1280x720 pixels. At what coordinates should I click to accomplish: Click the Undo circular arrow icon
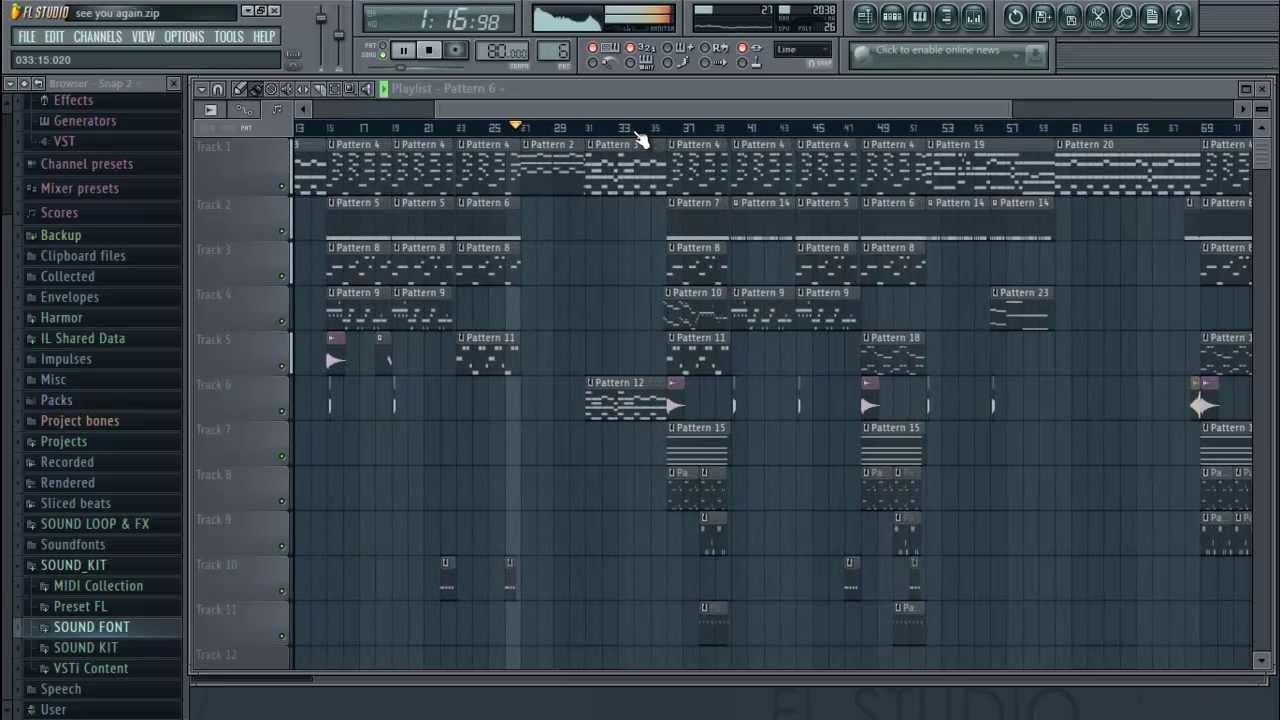1016,16
